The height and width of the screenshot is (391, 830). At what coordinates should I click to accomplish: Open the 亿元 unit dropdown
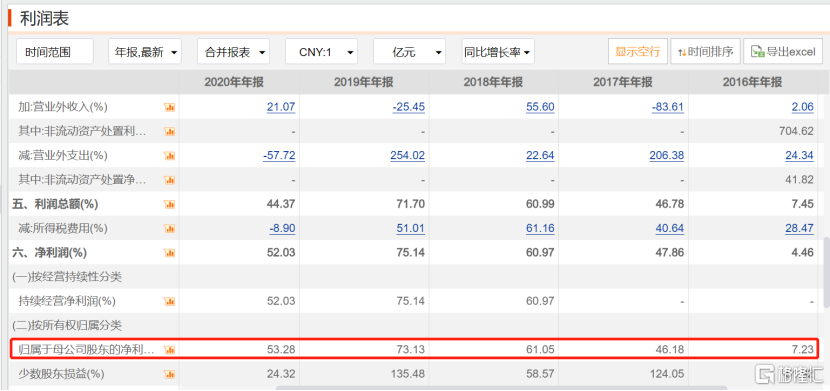[409, 52]
